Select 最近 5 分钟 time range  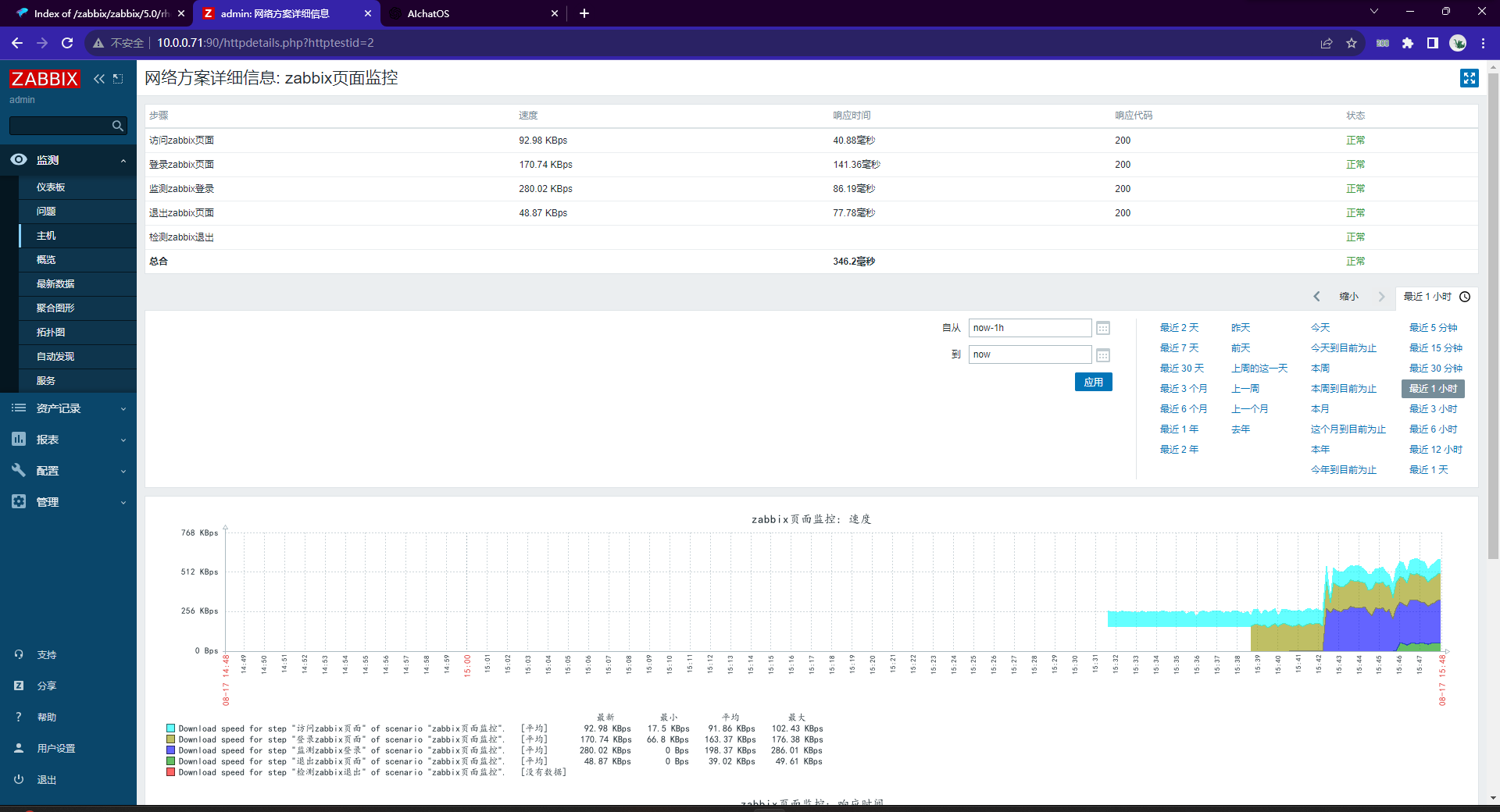1433,328
